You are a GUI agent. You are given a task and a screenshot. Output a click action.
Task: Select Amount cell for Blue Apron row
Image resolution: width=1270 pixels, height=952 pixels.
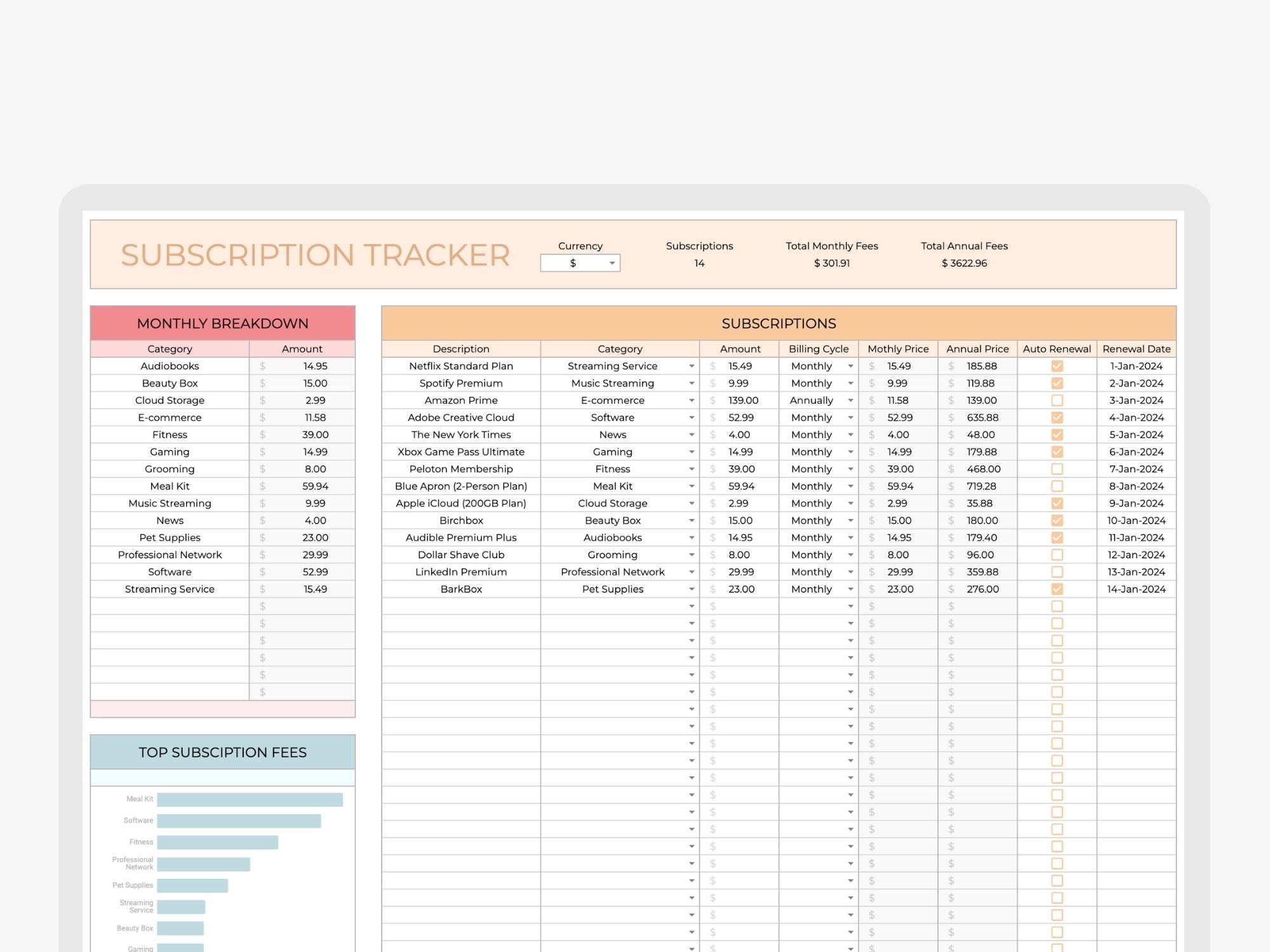[740, 486]
